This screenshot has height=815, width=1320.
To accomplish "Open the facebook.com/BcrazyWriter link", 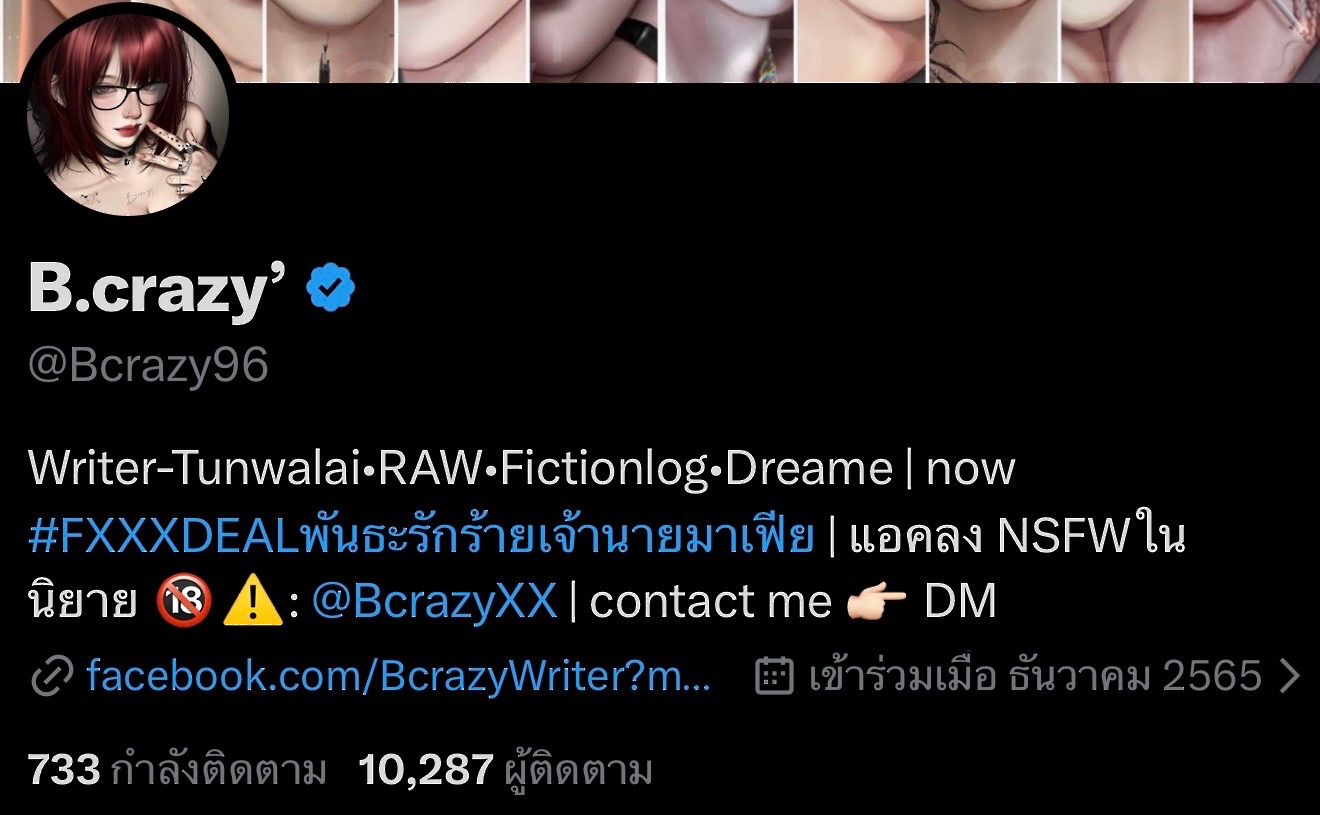I will click(399, 677).
